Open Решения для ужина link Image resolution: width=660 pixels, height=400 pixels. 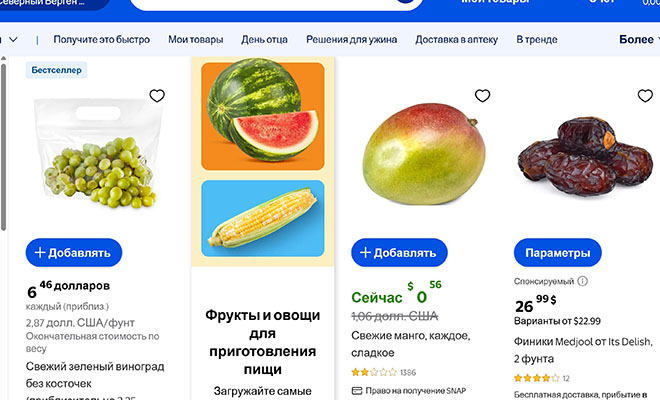(x=351, y=40)
